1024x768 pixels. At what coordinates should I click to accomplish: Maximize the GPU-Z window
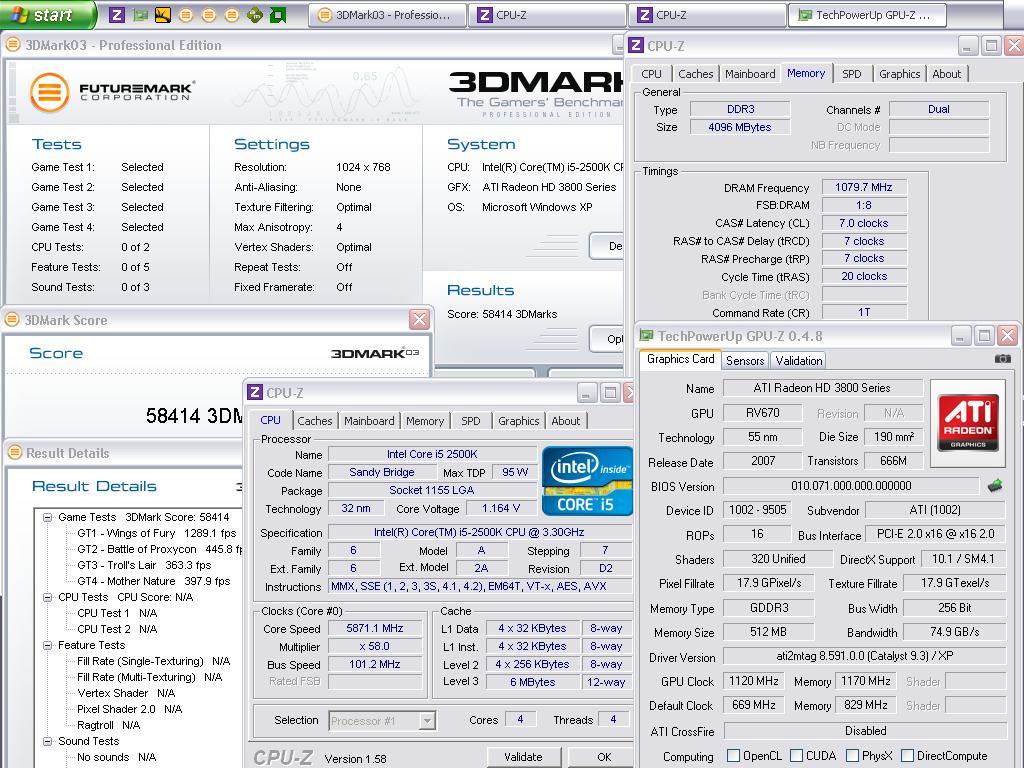tap(984, 336)
